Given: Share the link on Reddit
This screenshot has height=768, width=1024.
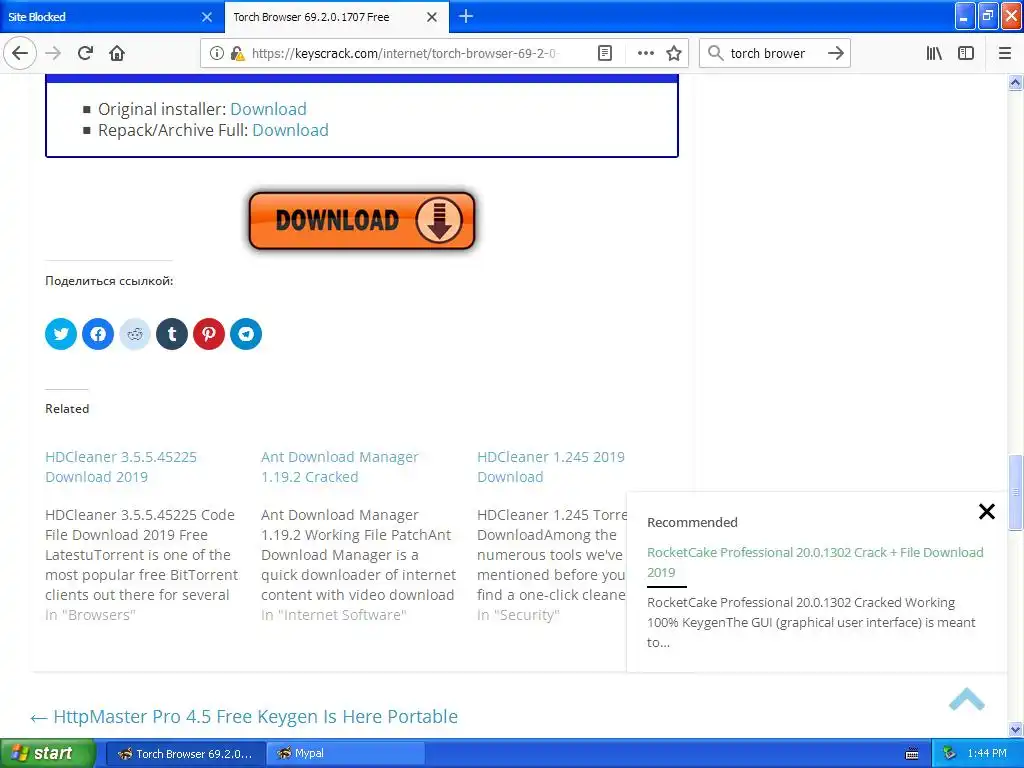Looking at the screenshot, I should pos(135,334).
